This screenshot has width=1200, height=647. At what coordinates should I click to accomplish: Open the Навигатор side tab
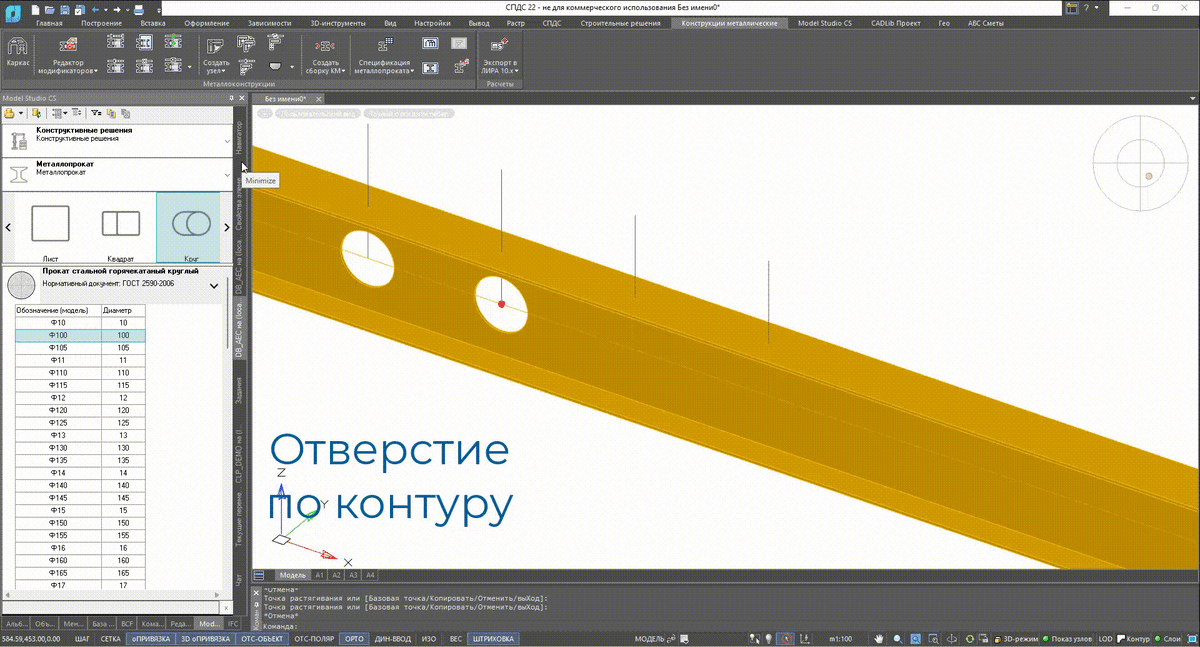[x=238, y=137]
